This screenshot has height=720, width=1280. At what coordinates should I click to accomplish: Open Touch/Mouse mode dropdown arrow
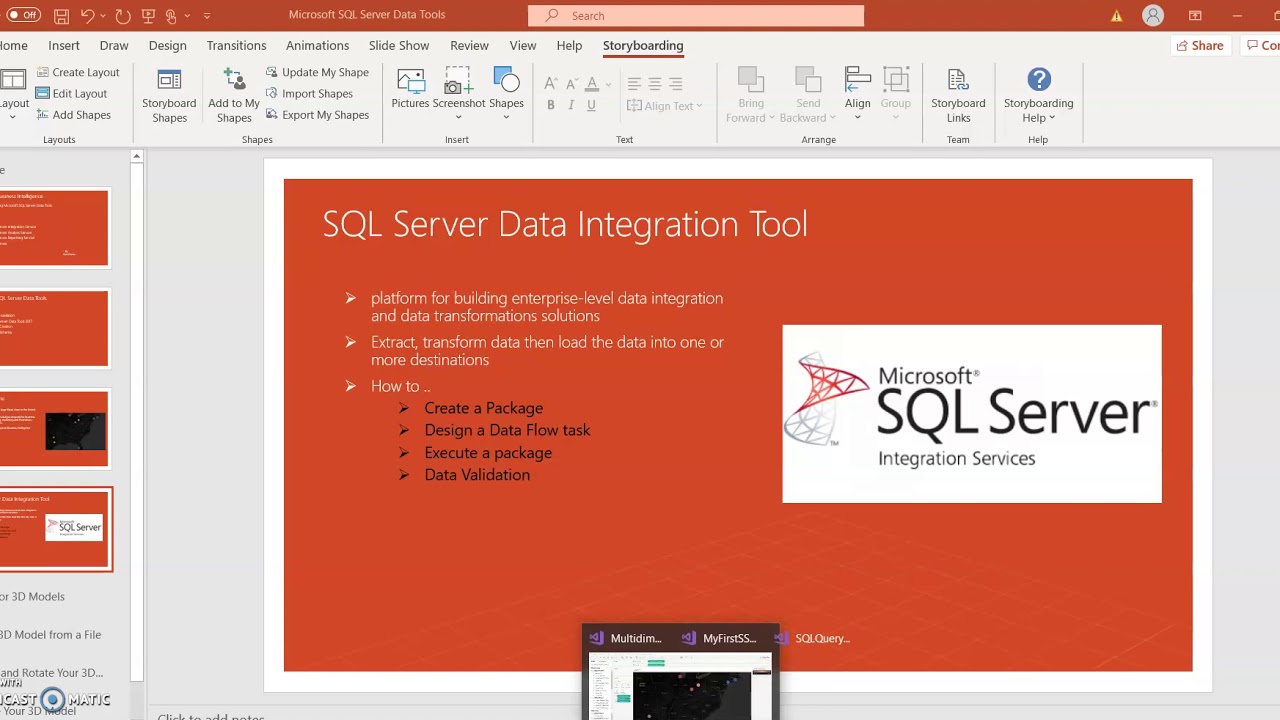[187, 16]
